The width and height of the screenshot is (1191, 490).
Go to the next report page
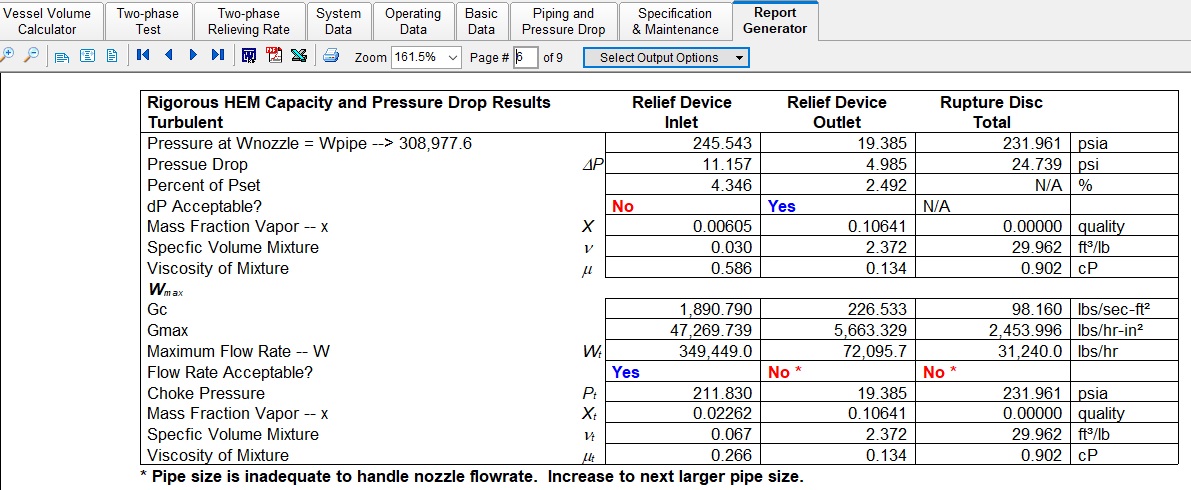click(x=193, y=55)
